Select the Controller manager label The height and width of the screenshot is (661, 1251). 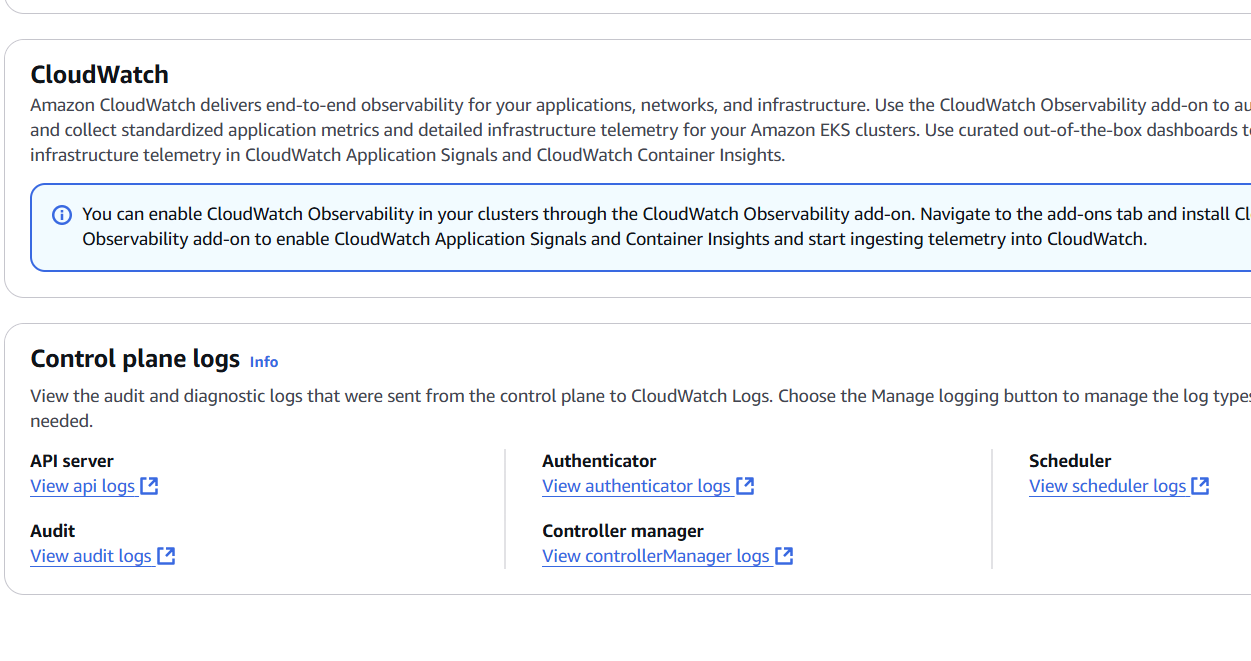pos(623,531)
